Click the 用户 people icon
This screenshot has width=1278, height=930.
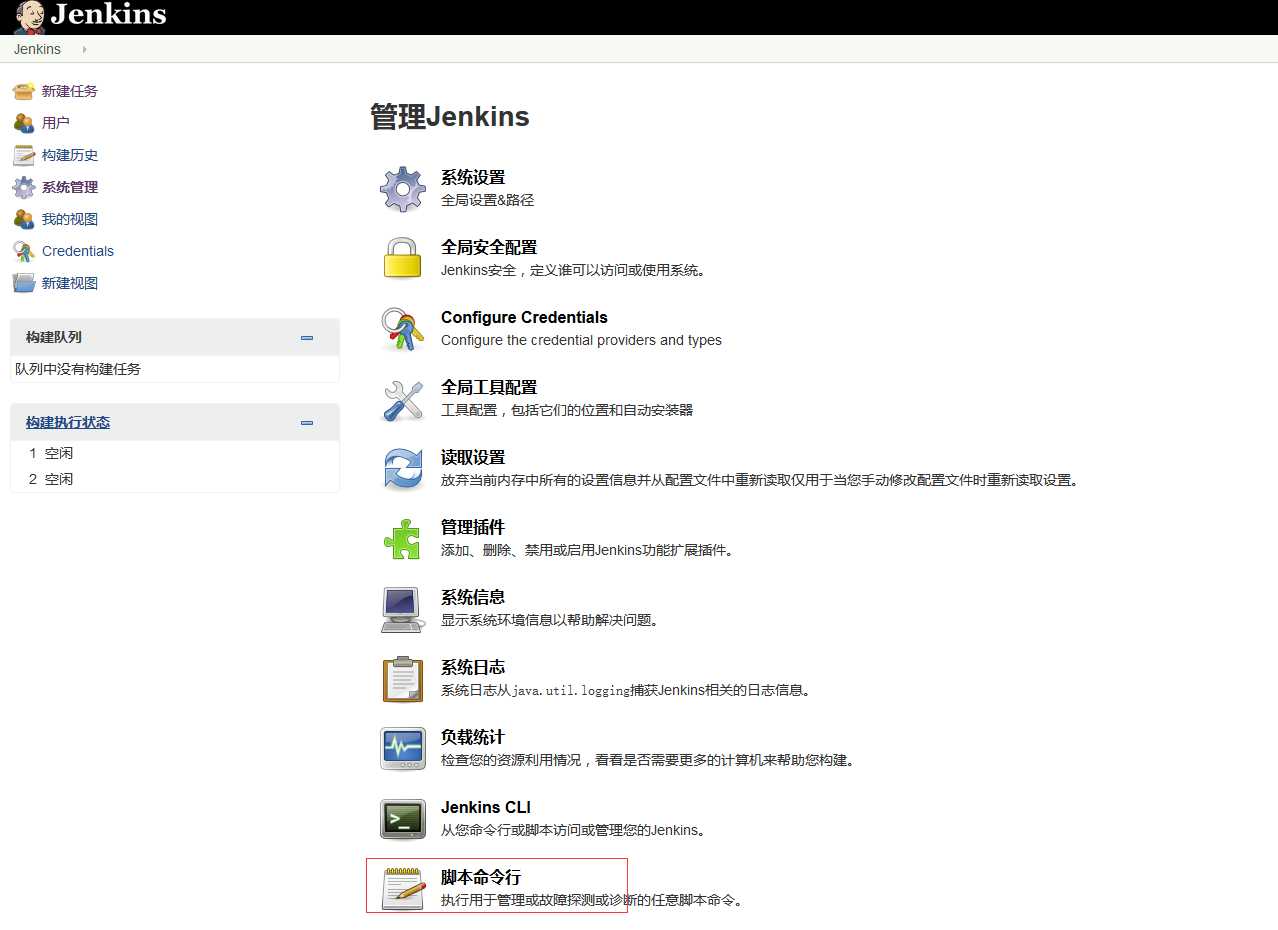[x=24, y=123]
